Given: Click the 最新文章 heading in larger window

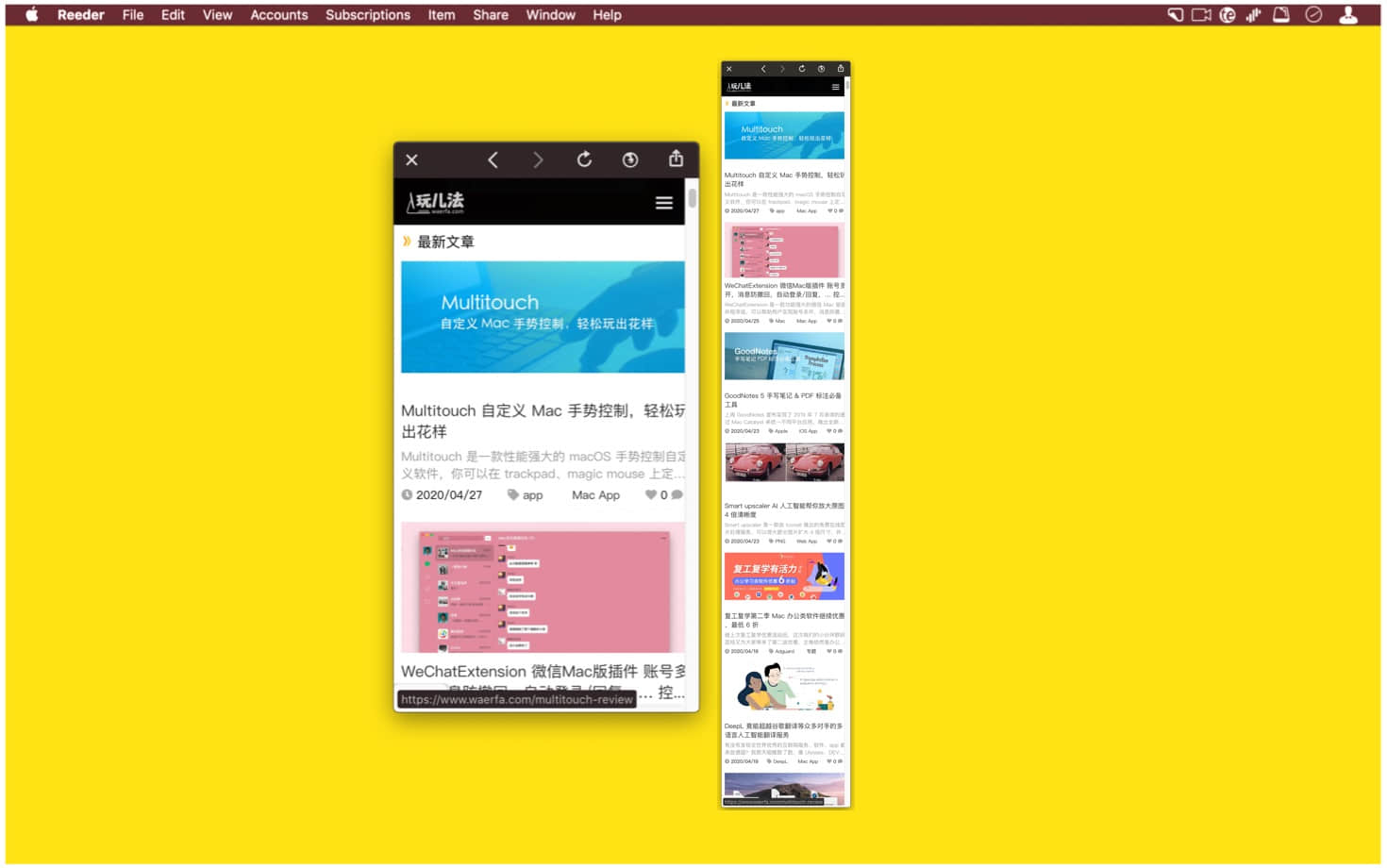Looking at the screenshot, I should [445, 242].
